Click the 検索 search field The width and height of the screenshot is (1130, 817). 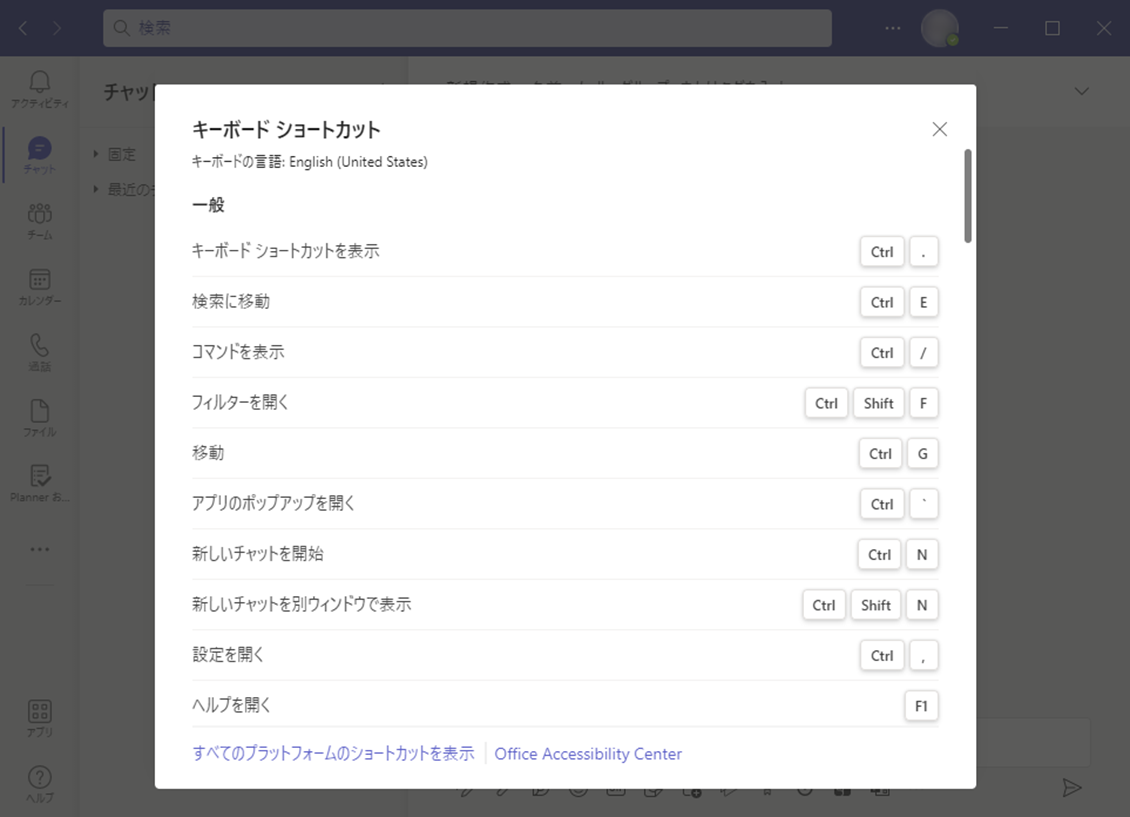tap(467, 28)
